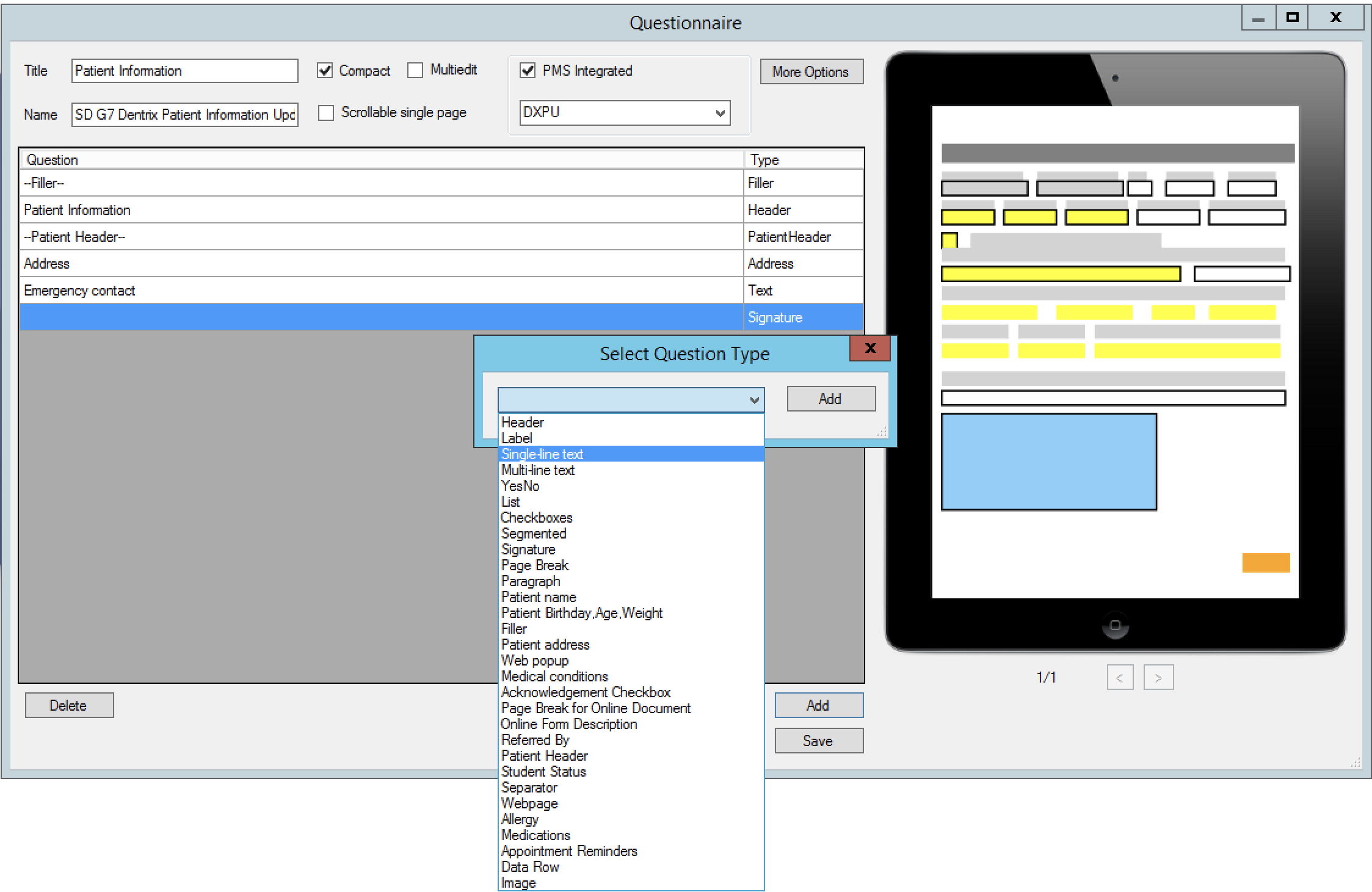Screen dimensions: 1372x892
Task: Maximize the Questionnaire window
Action: [1292, 17]
